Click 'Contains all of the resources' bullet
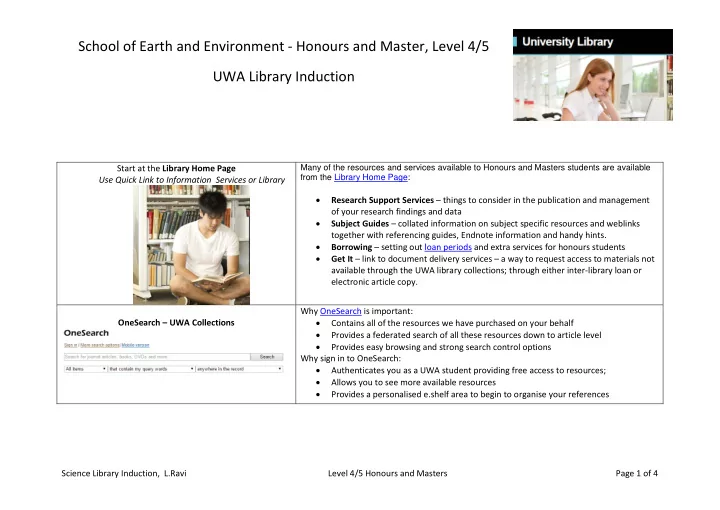Screen dimensions: 720x510 (452, 323)
